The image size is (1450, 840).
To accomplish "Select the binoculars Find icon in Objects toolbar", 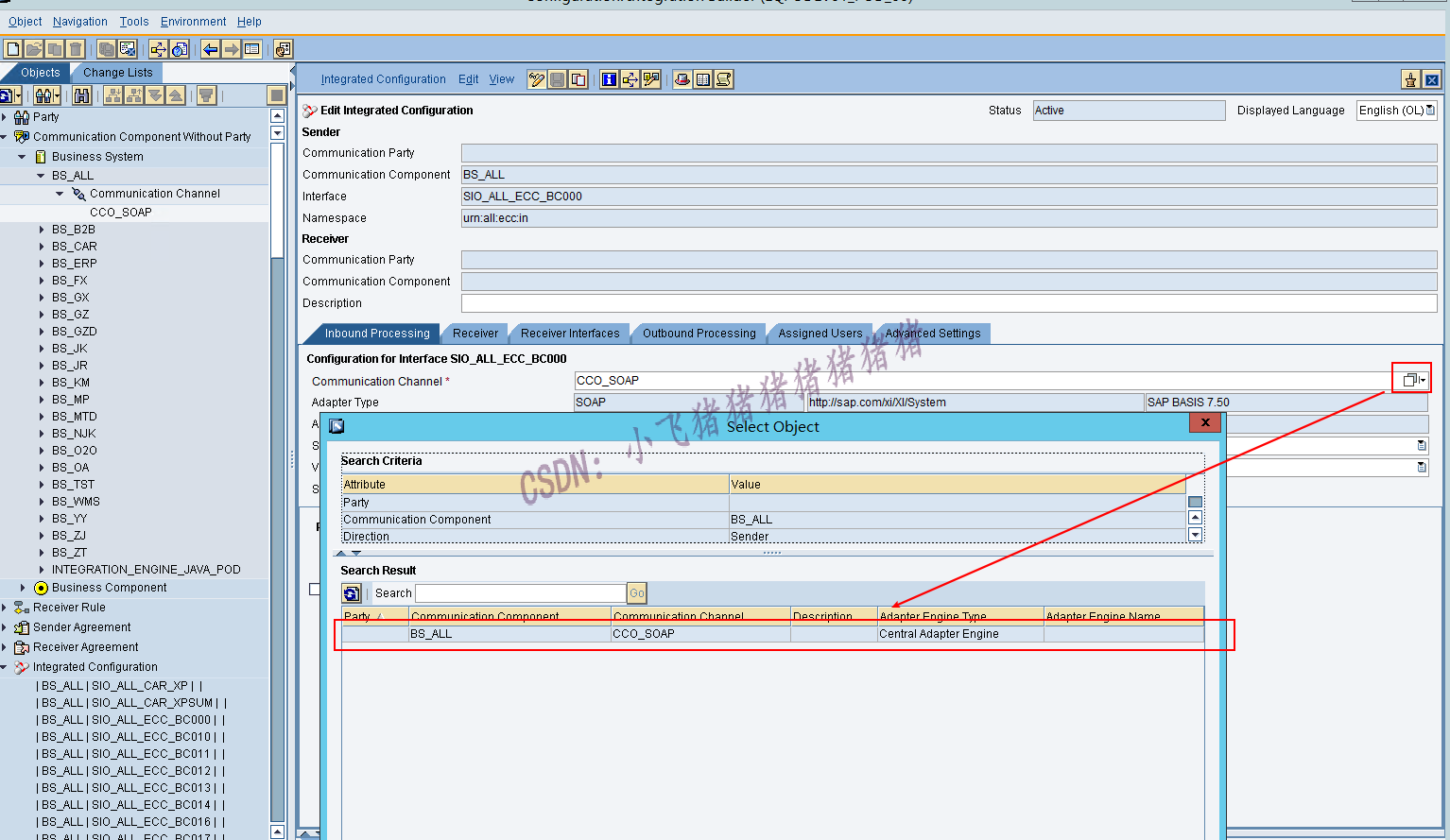I will (x=82, y=96).
